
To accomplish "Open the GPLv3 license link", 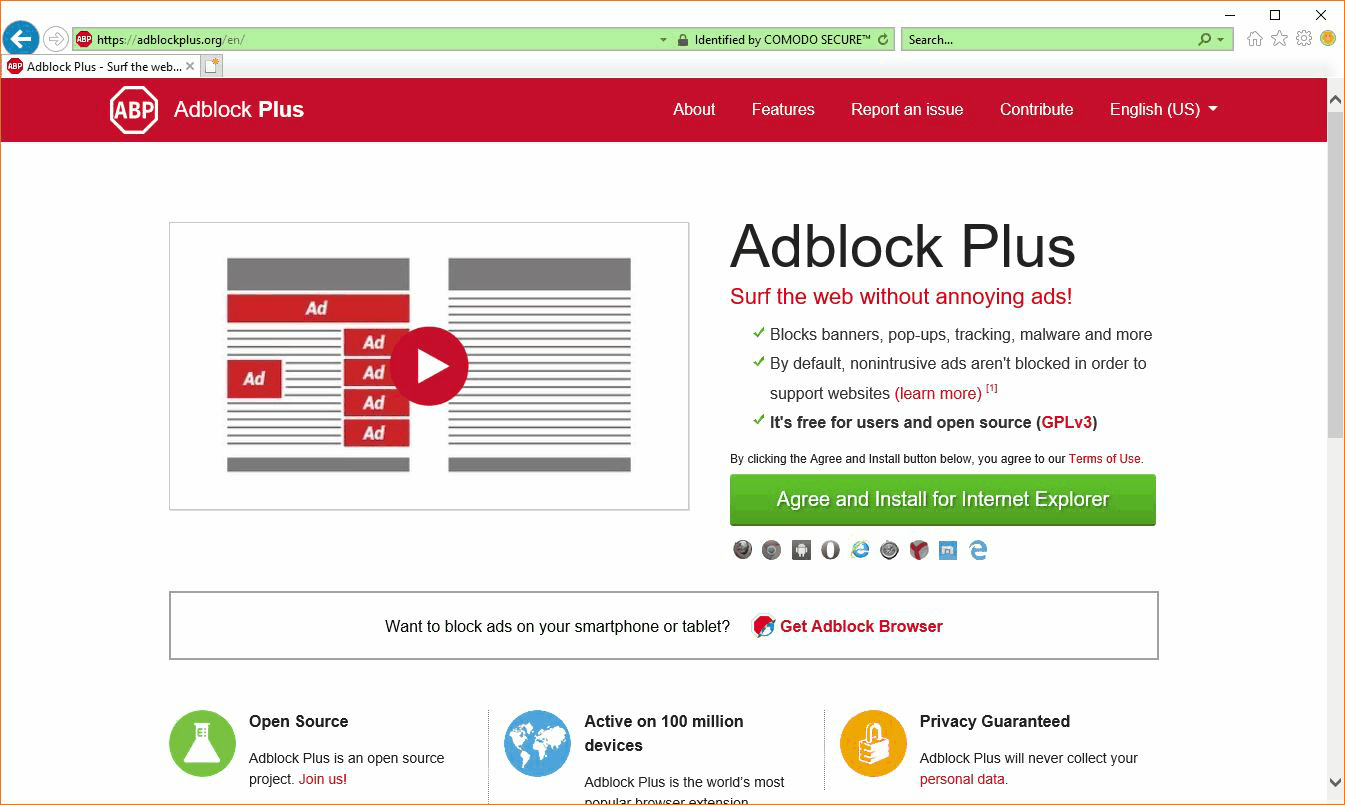I will [x=1067, y=422].
